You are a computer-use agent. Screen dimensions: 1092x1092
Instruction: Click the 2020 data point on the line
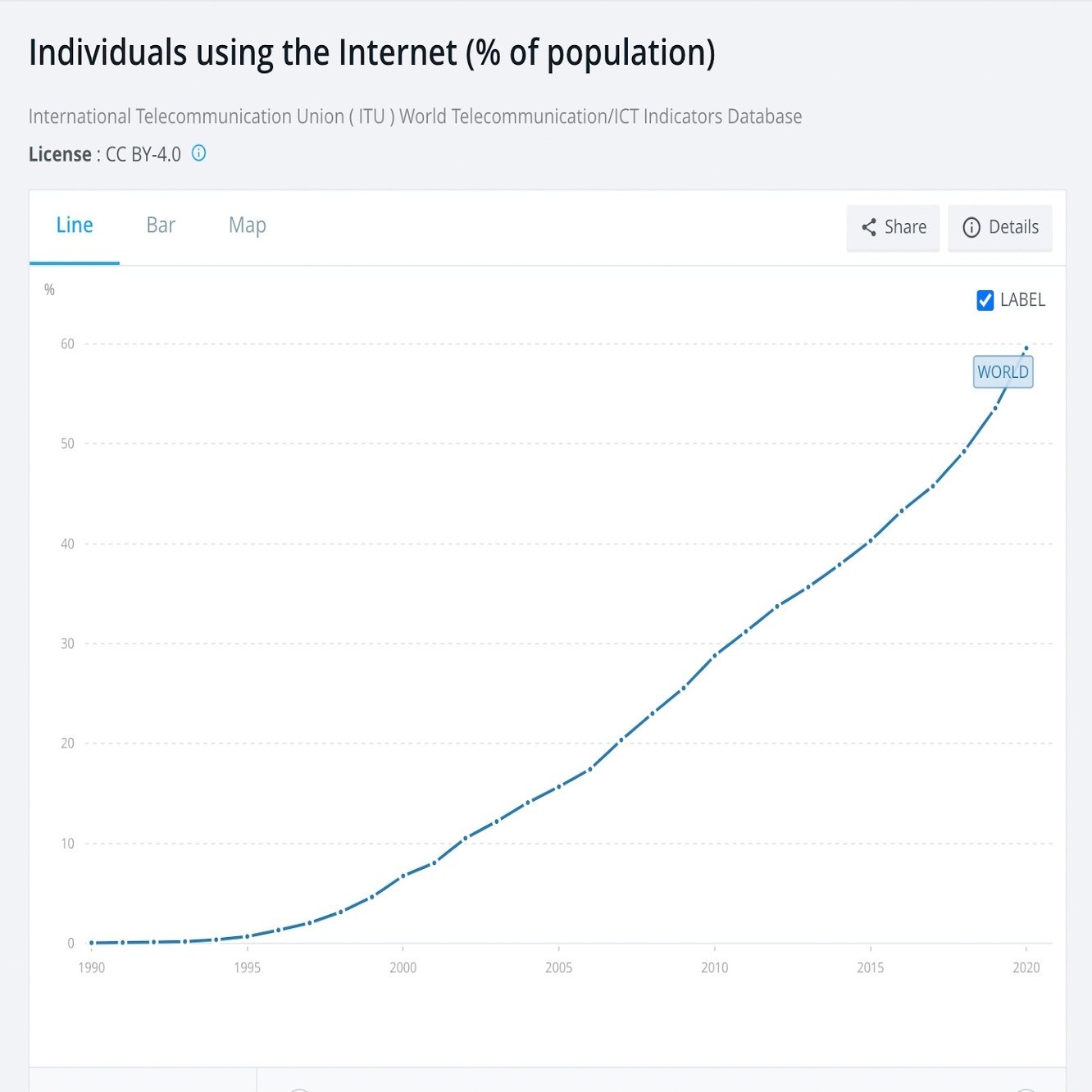(x=1026, y=348)
